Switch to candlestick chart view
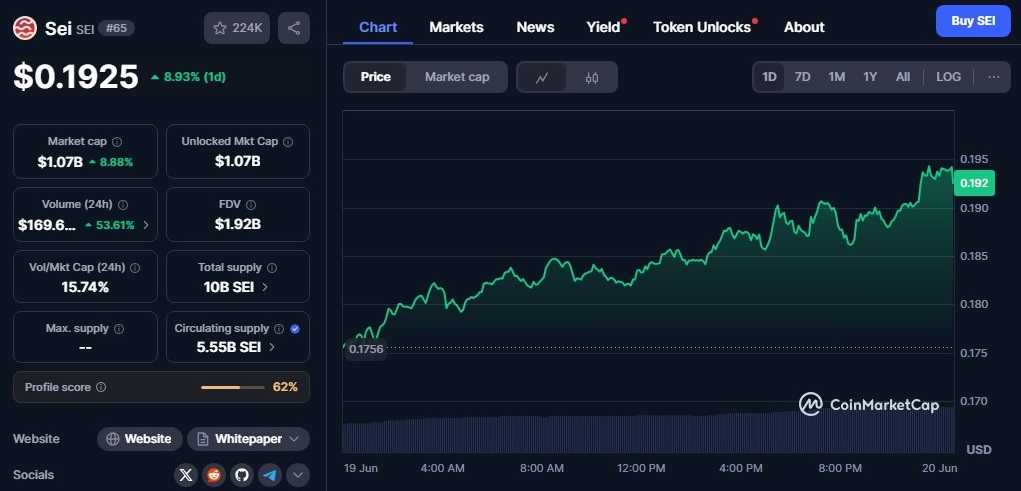The image size is (1021, 491). (x=591, y=77)
